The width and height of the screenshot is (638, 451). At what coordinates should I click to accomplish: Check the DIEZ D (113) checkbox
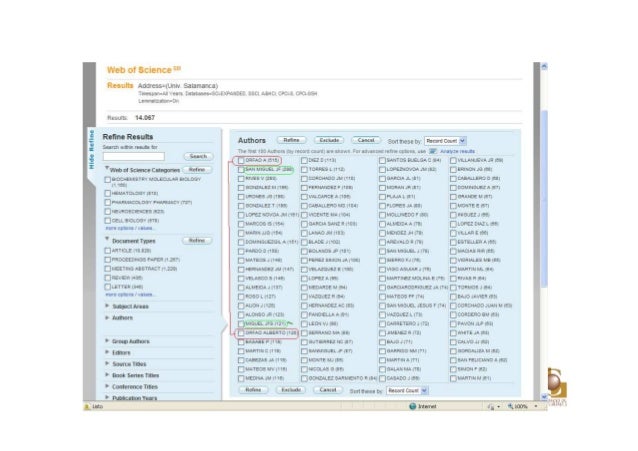(x=304, y=160)
